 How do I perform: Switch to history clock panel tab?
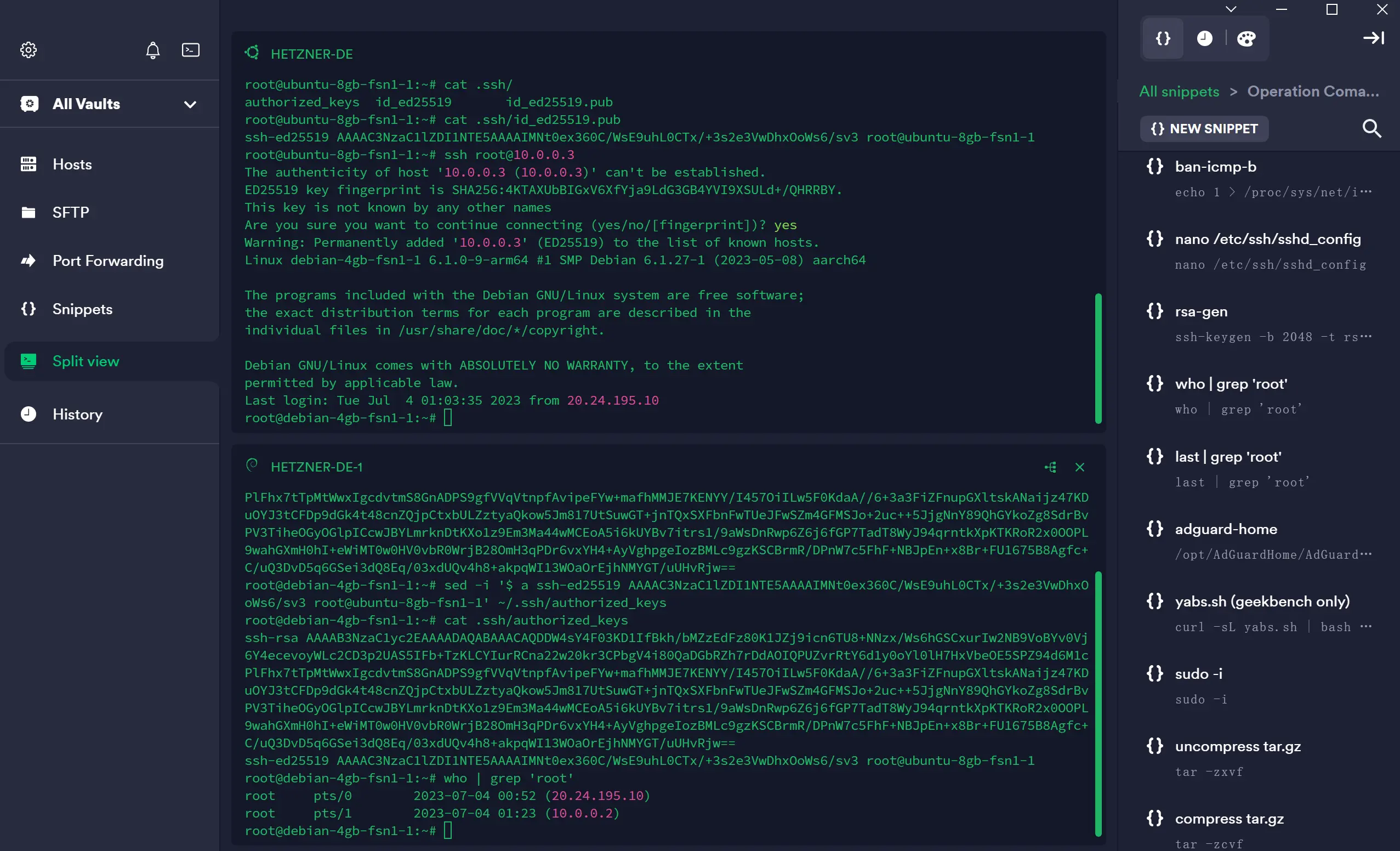(1204, 38)
